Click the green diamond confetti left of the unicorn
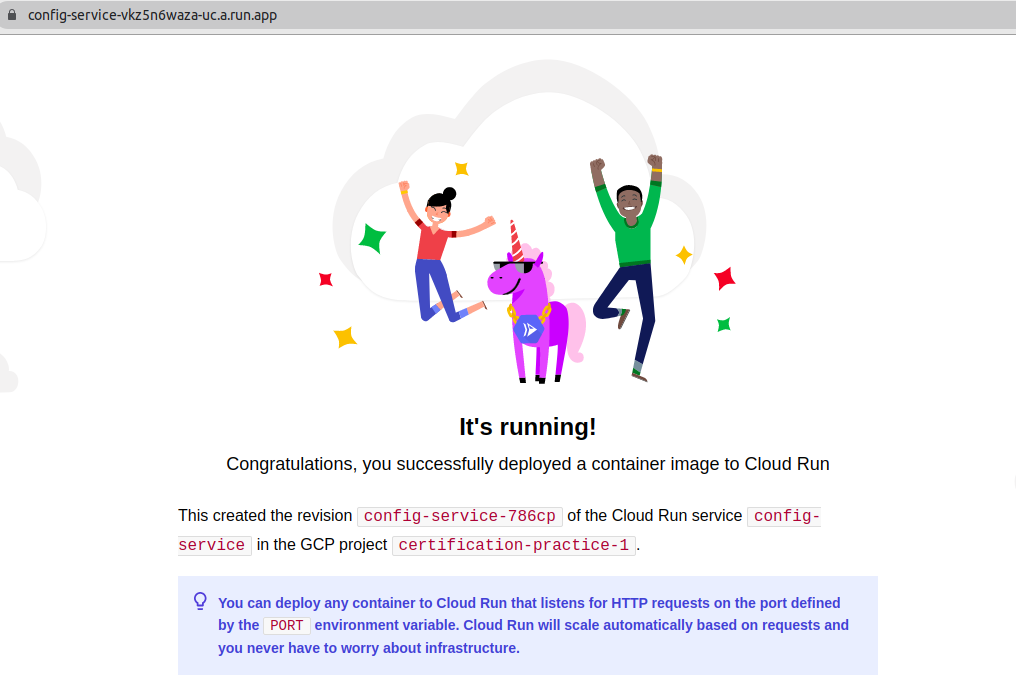The width and height of the screenshot is (1016, 688). coord(375,236)
